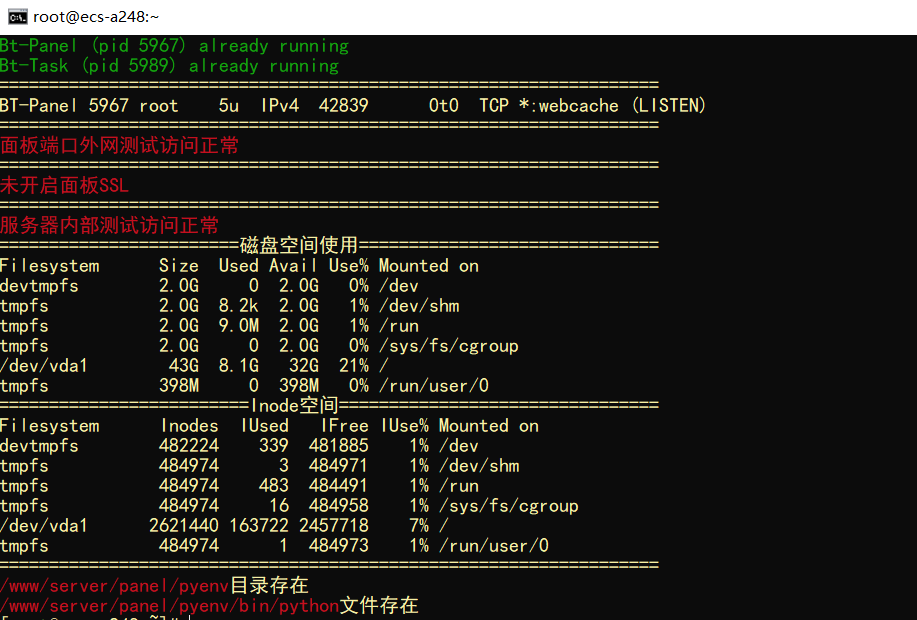Image resolution: width=917 pixels, height=620 pixels.
Task: Click the '8.1G' used value for /dev/vda1
Action: pos(239,366)
